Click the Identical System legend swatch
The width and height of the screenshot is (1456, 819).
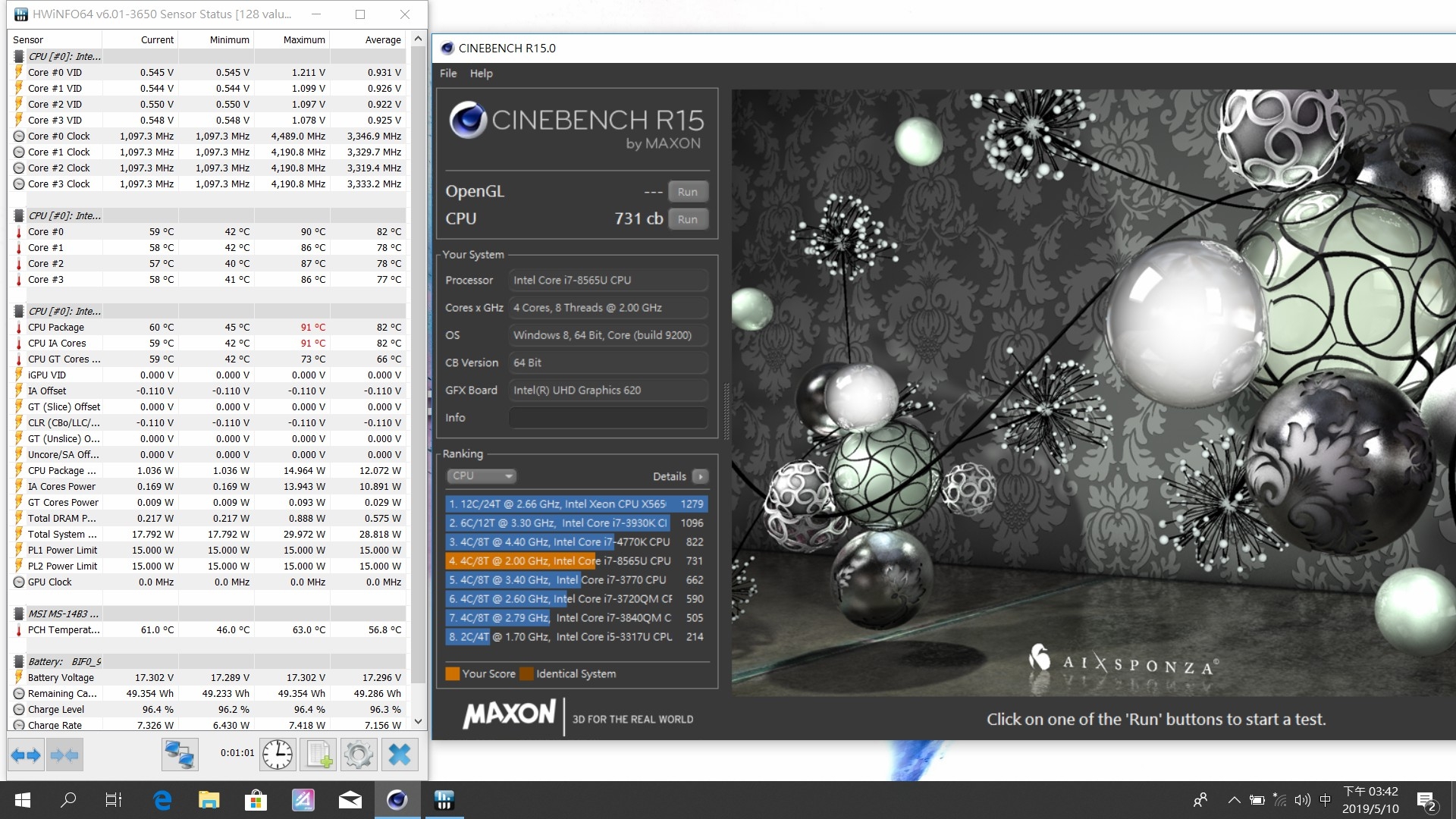click(526, 673)
